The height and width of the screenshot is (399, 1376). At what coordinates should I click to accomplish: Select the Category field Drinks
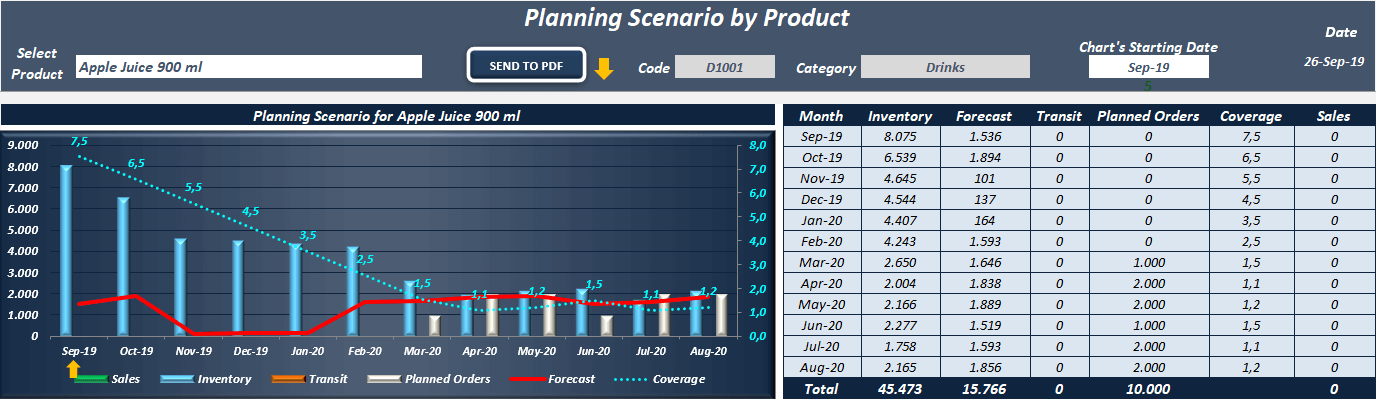click(944, 67)
